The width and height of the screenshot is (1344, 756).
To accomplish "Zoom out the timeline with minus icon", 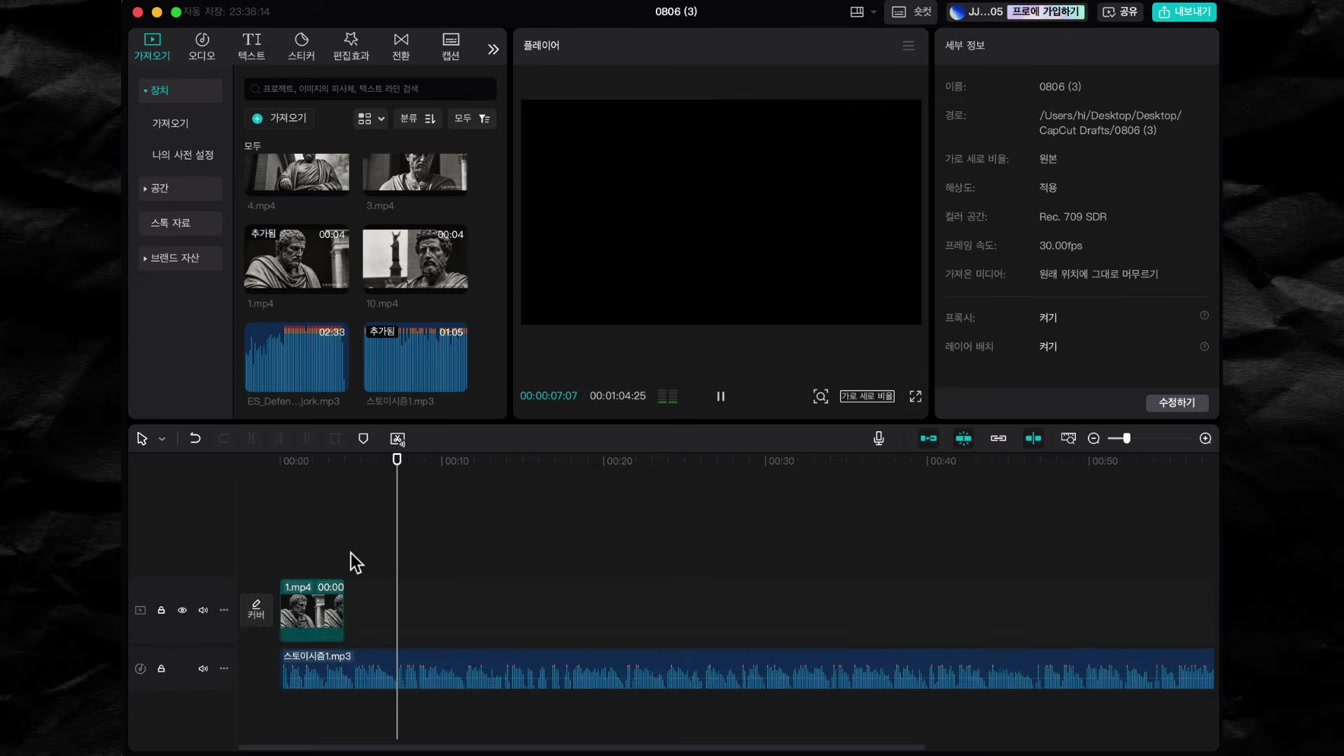I will coord(1094,439).
